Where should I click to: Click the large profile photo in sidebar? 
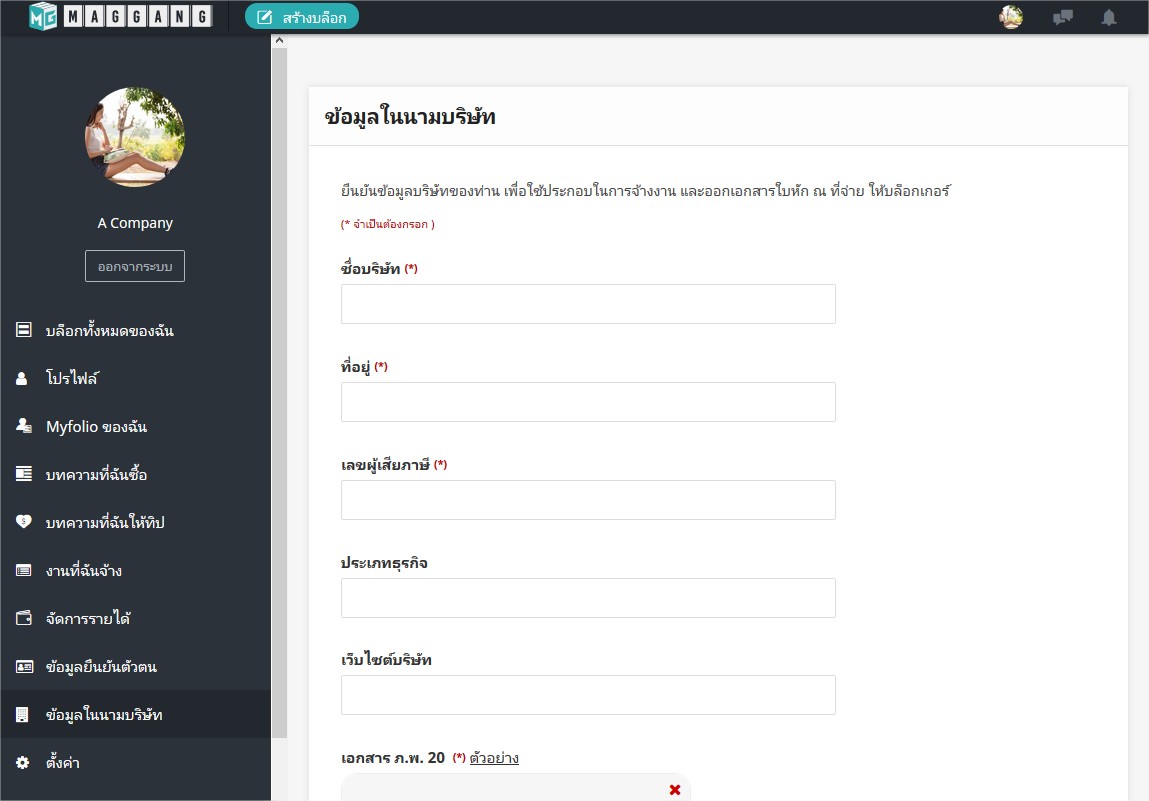pyautogui.click(x=135, y=137)
